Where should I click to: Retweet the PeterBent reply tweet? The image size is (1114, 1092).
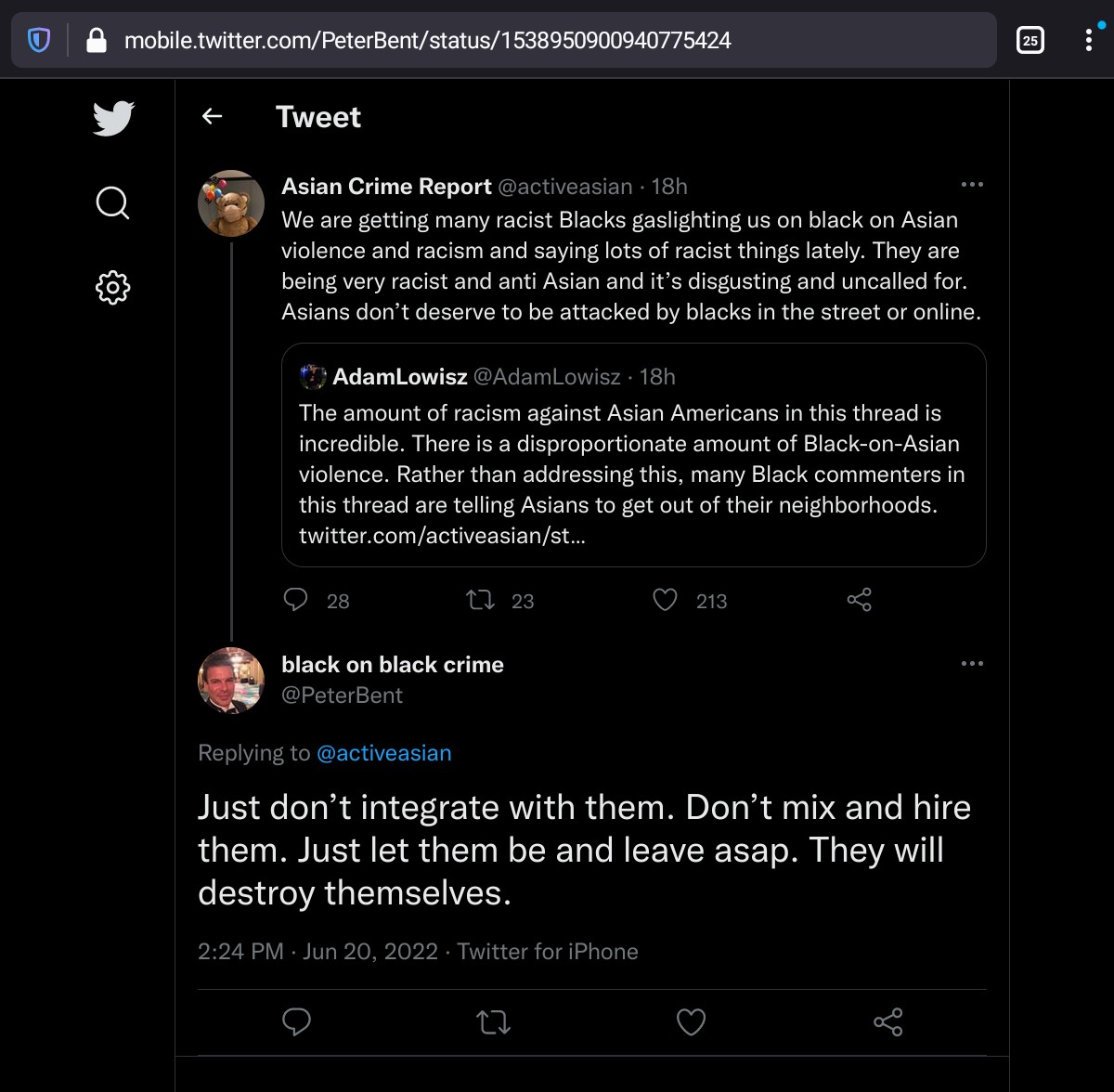(493, 1022)
